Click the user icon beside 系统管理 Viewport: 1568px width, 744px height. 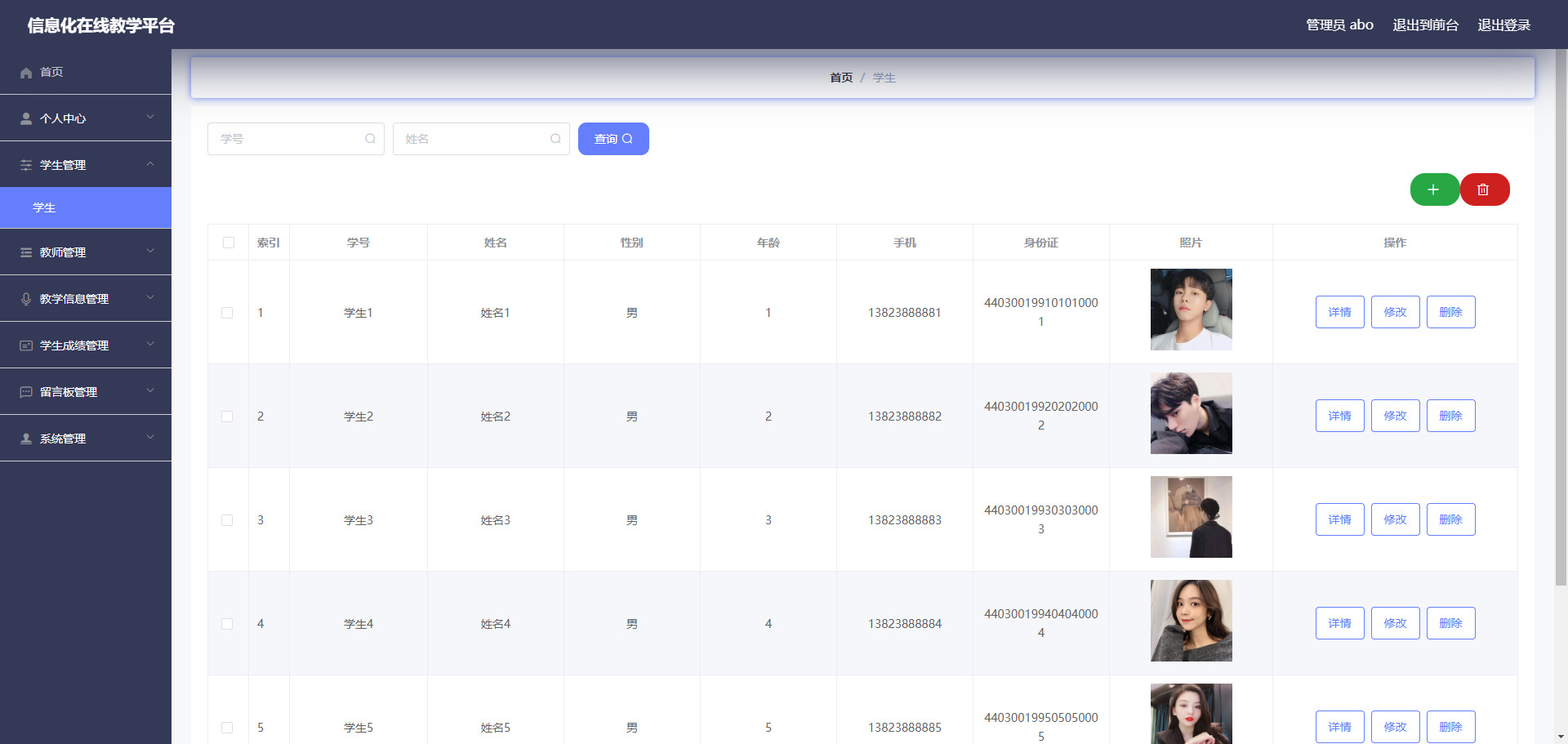point(26,439)
